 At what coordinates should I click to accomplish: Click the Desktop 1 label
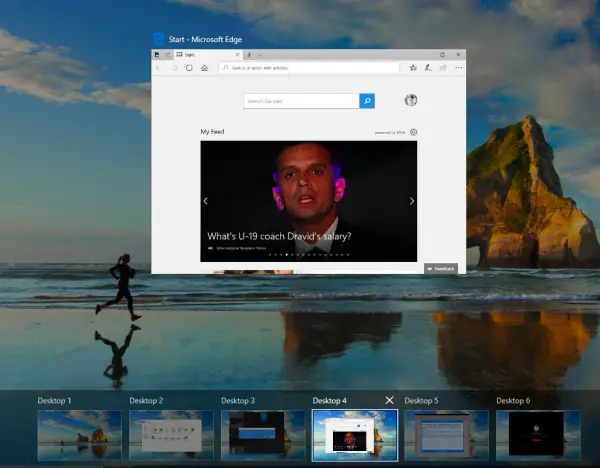pos(54,401)
